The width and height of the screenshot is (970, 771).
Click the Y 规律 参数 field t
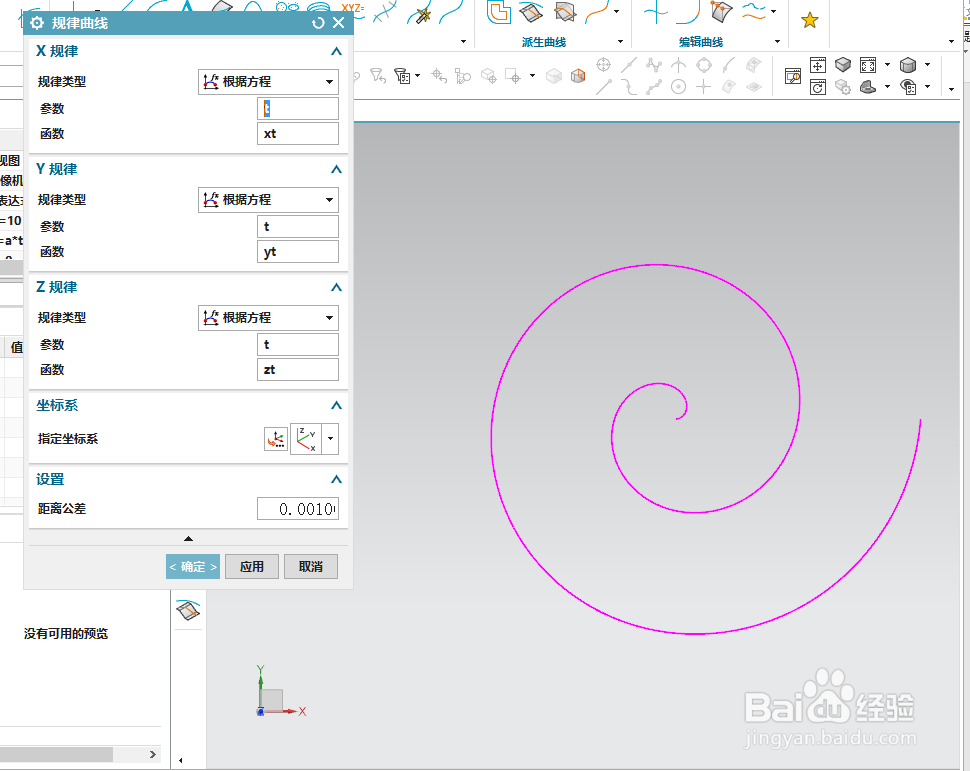298,226
